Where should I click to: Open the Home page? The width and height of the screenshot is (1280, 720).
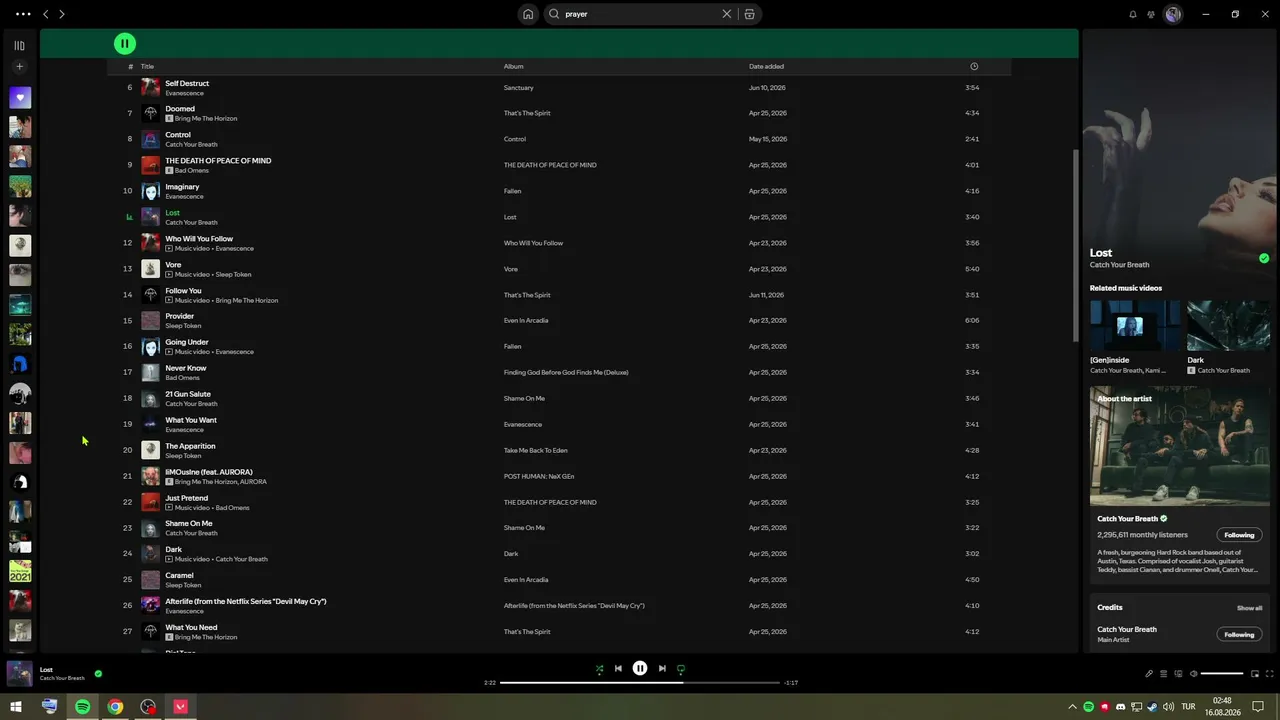528,14
